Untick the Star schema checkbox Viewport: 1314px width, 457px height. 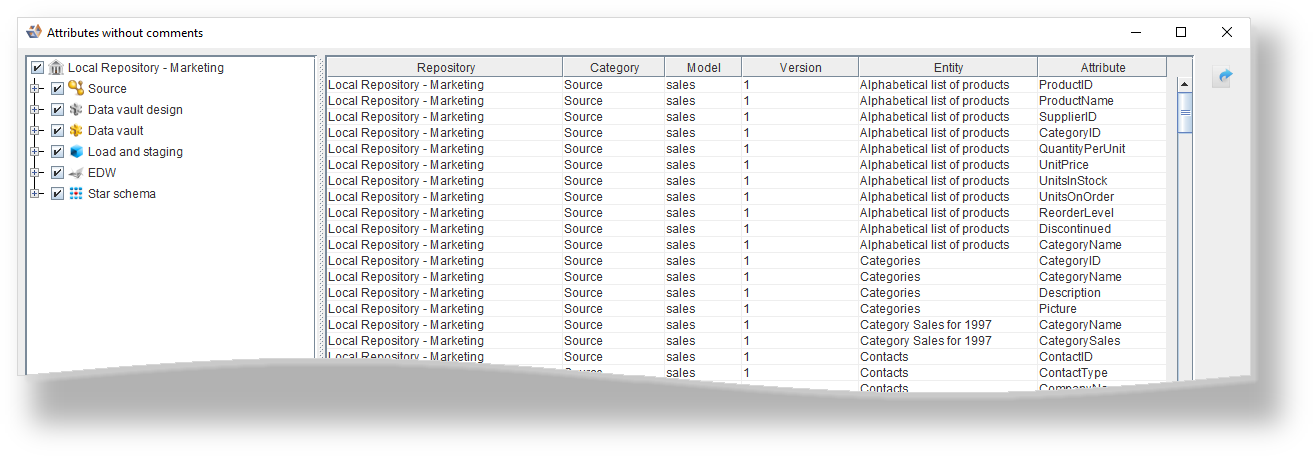point(57,194)
